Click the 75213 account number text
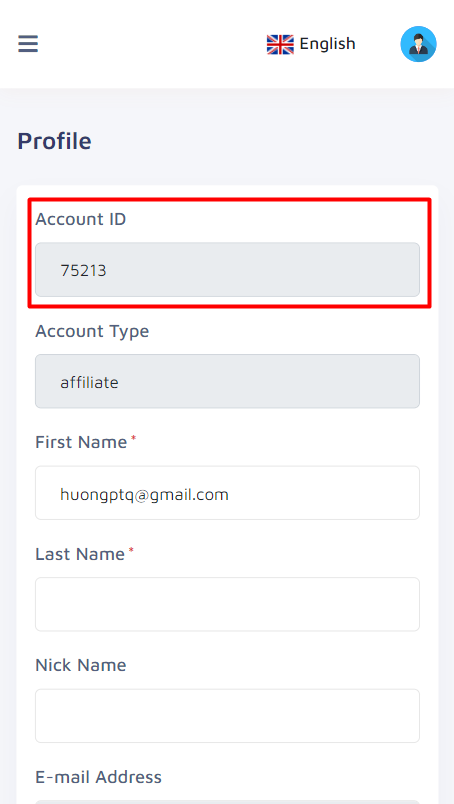The width and height of the screenshot is (454, 804). 83,270
